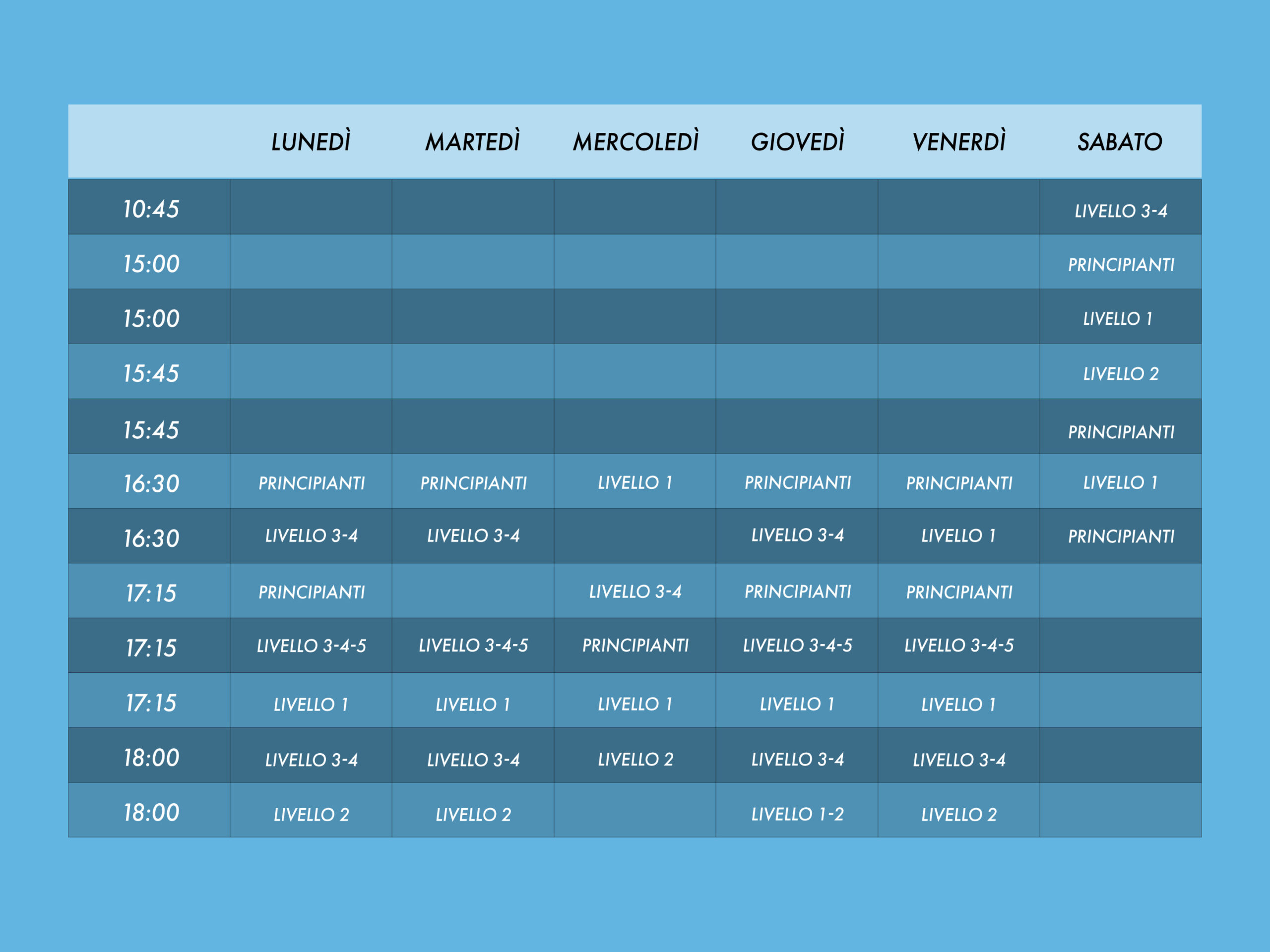Viewport: 1270px width, 952px height.
Task: Select Saturday 10:45 LIVELLO 3-4 cell
Action: [x=1121, y=211]
